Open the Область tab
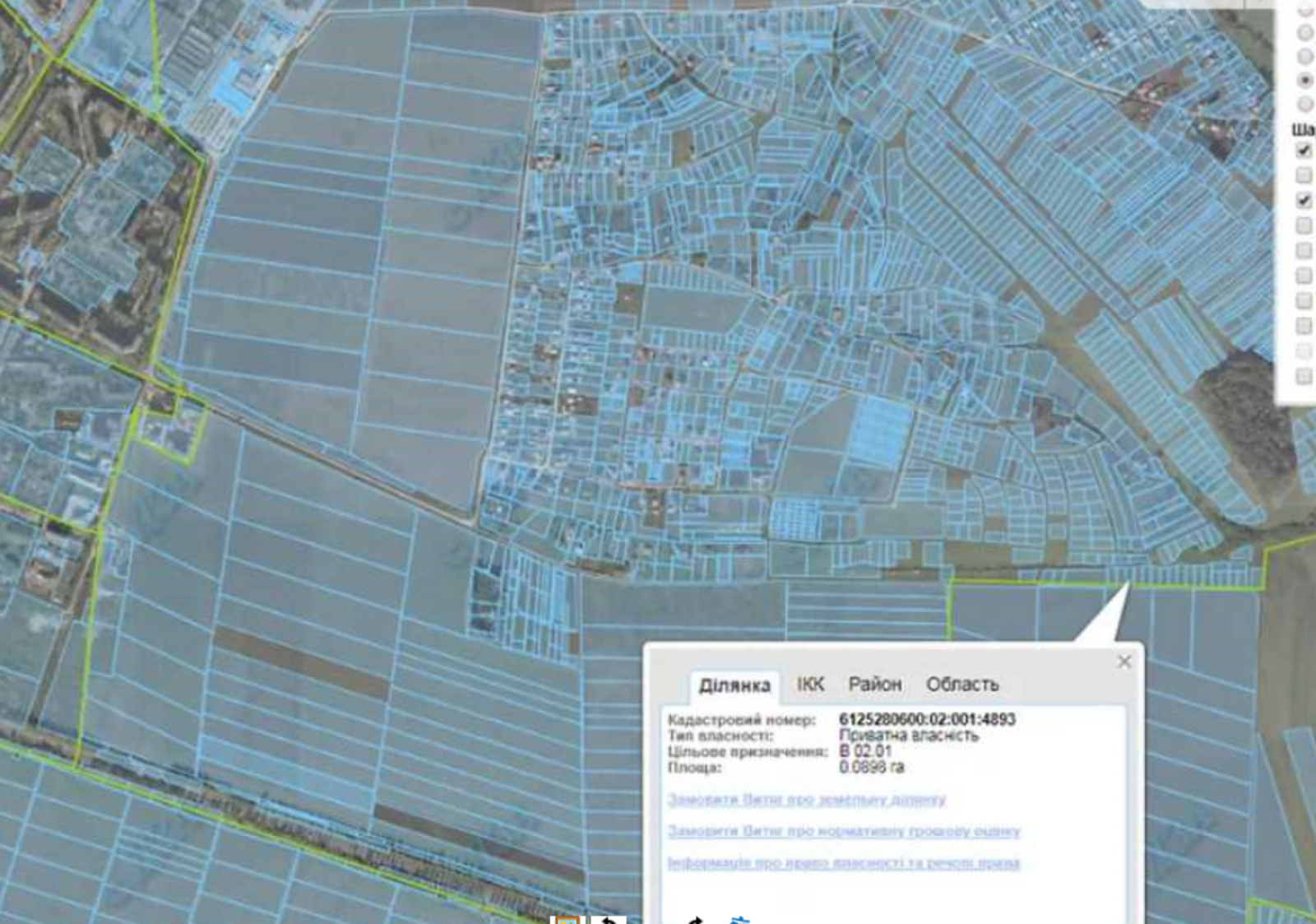The height and width of the screenshot is (924, 1316). pos(962,684)
